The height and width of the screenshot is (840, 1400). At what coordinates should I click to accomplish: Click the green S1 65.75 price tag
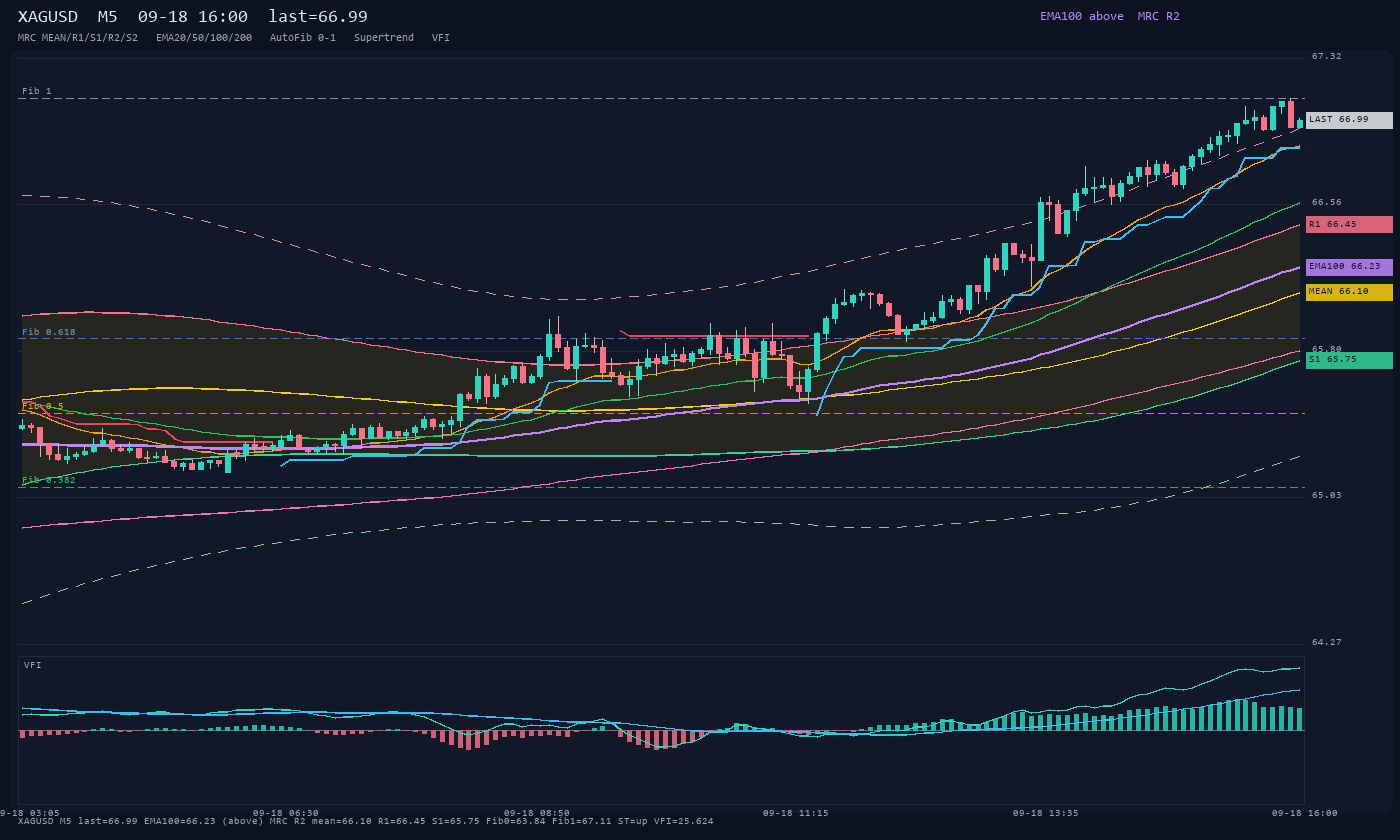pyautogui.click(x=1349, y=360)
